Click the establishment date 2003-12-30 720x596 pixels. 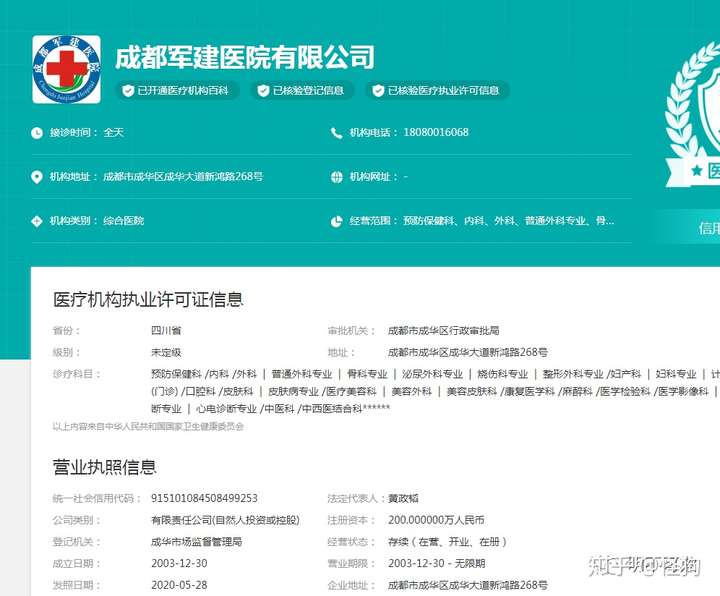pyautogui.click(x=179, y=563)
